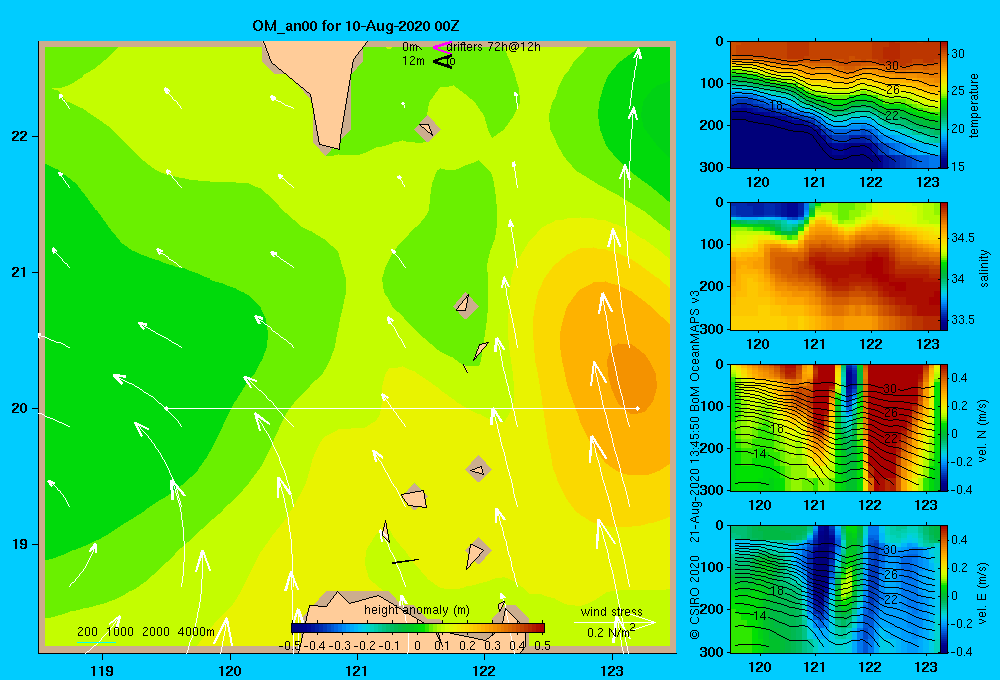1000x680 pixels.
Task: Click the '0.2 N/m' wind stress scale value
Action: [610, 632]
